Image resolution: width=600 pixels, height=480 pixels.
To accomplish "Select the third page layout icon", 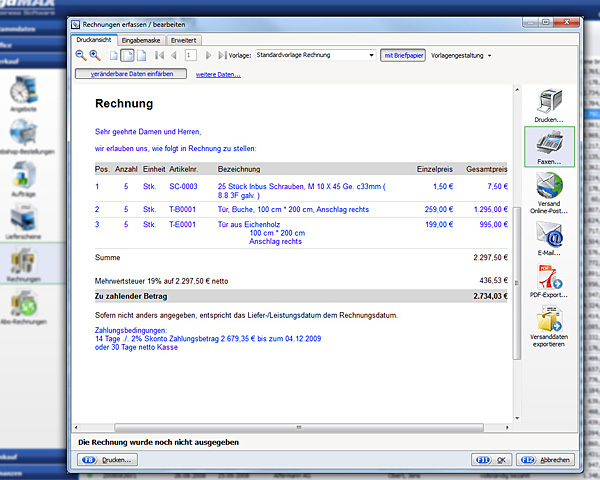I will click(142, 56).
